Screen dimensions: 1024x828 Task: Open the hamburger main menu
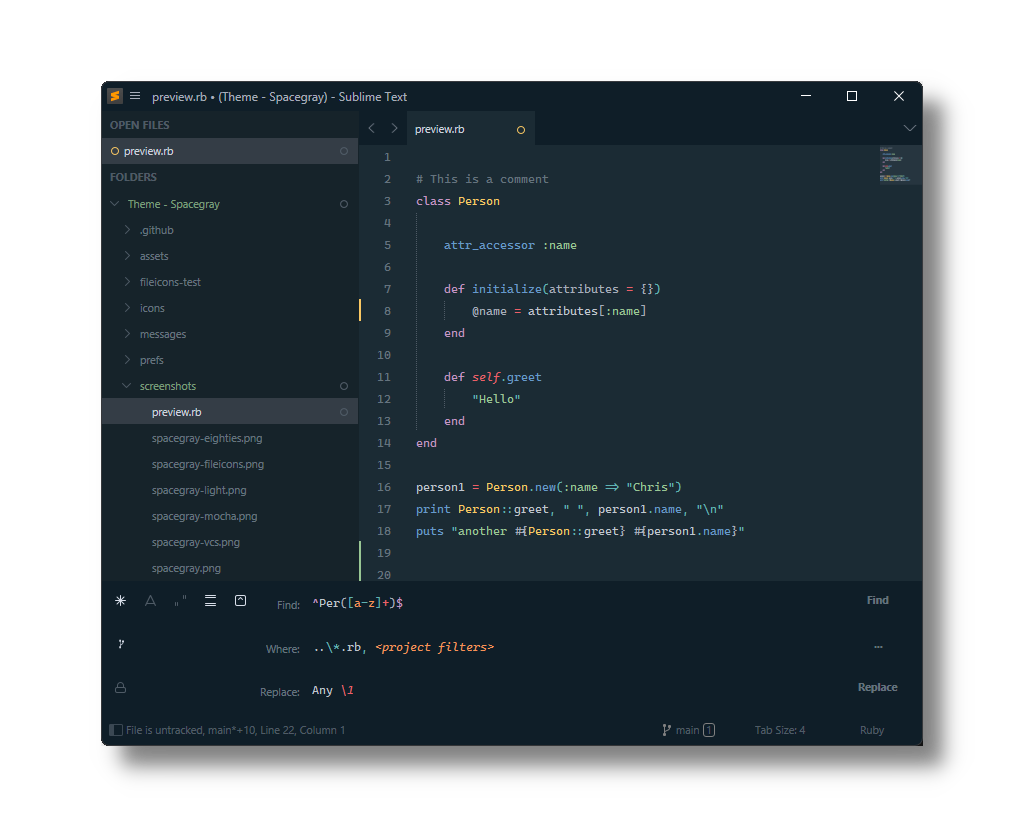tap(135, 96)
